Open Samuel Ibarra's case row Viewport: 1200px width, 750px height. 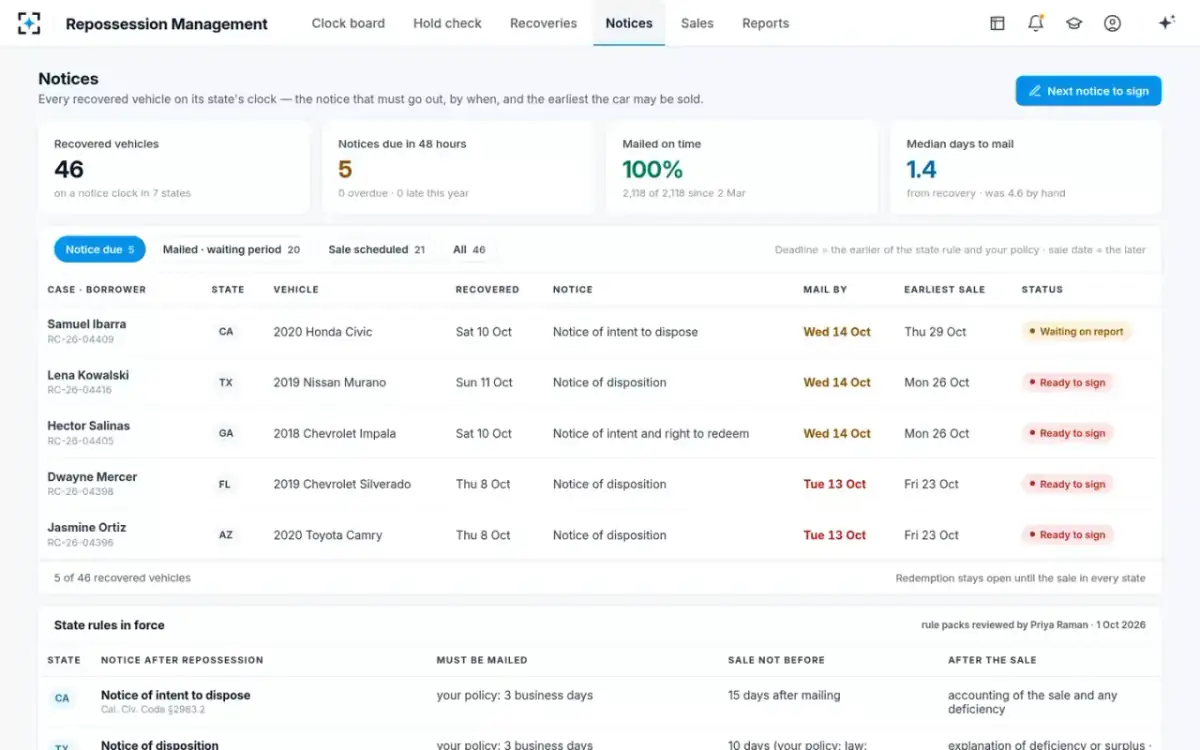[600, 332]
